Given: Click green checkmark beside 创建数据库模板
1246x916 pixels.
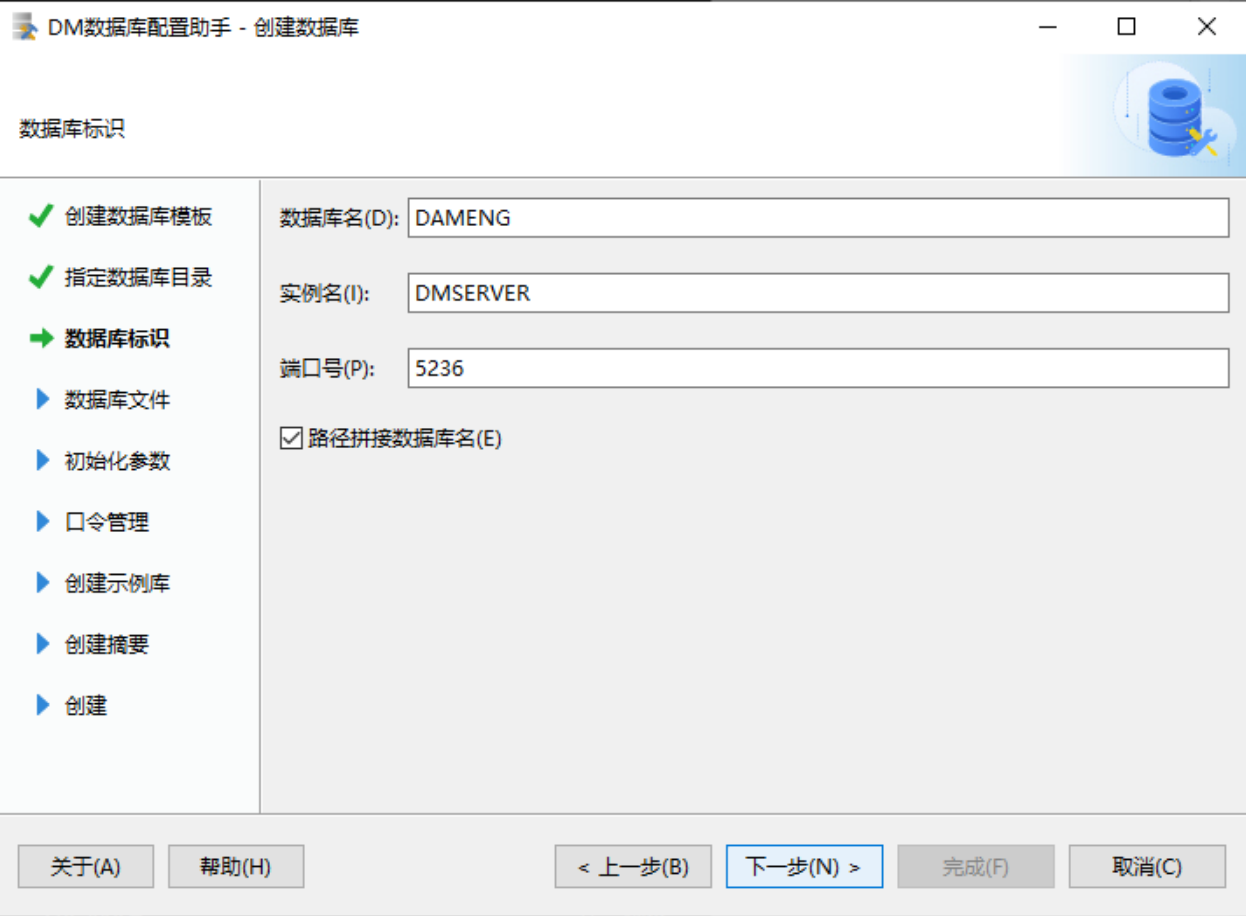Looking at the screenshot, I should [x=41, y=217].
